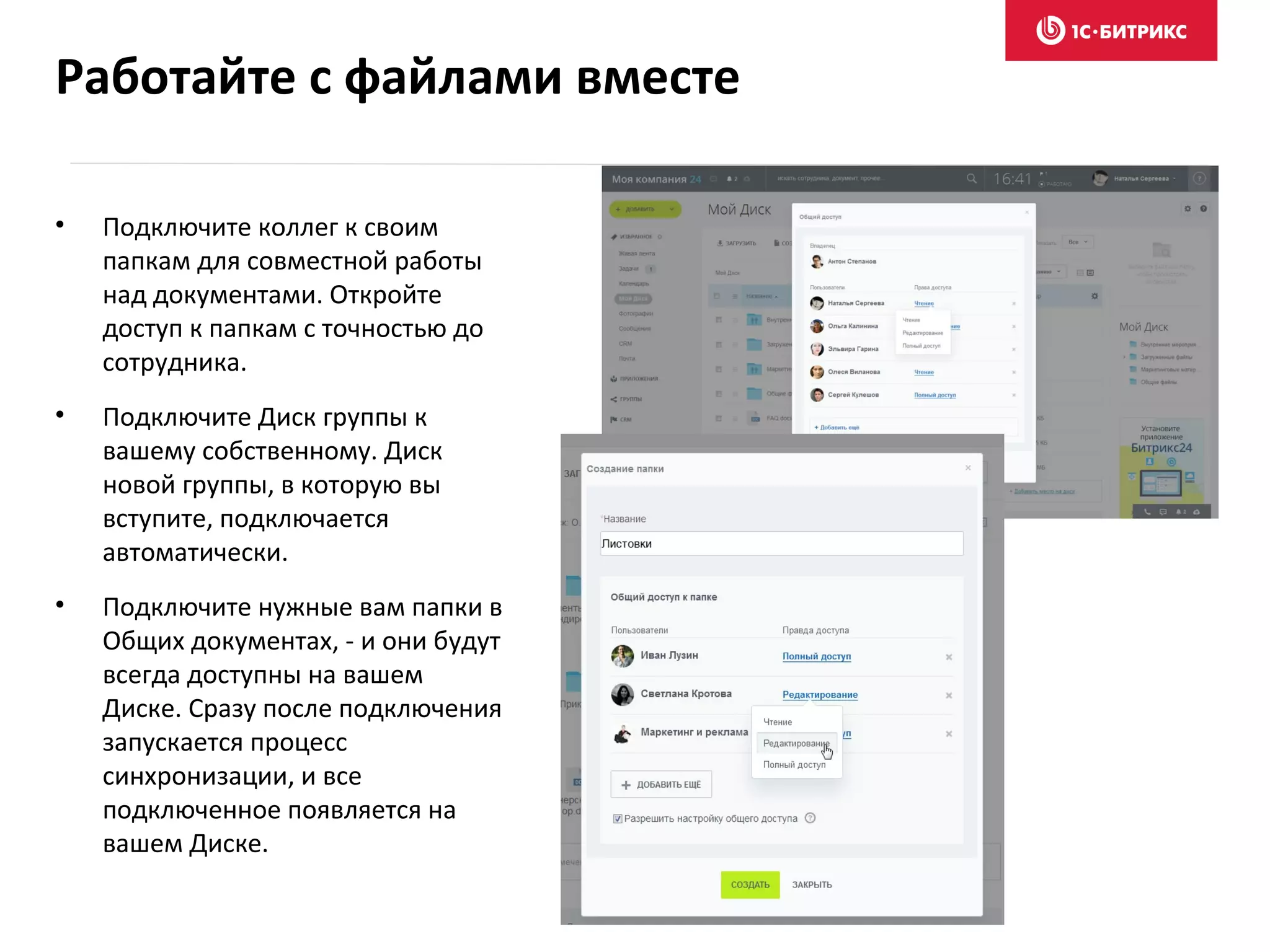The width and height of the screenshot is (1270, 952).
Task: Tick checkbox for the Маркетин... folder row
Action: tap(719, 369)
